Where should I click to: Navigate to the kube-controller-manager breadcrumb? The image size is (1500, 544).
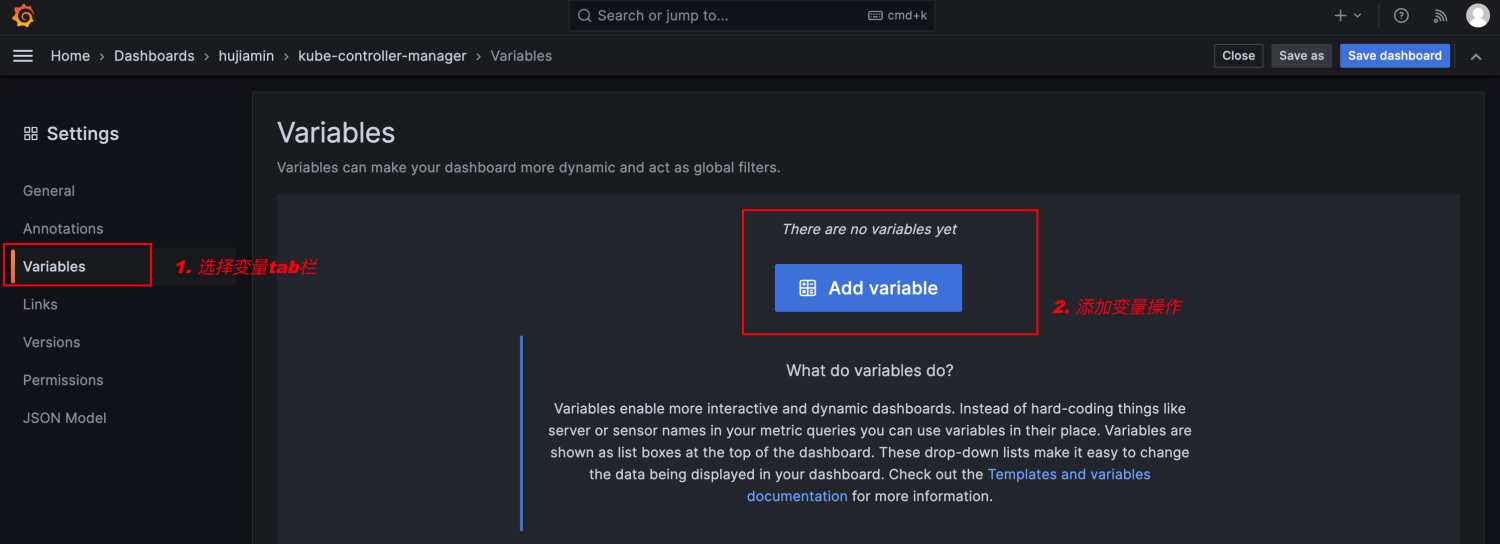(382, 56)
